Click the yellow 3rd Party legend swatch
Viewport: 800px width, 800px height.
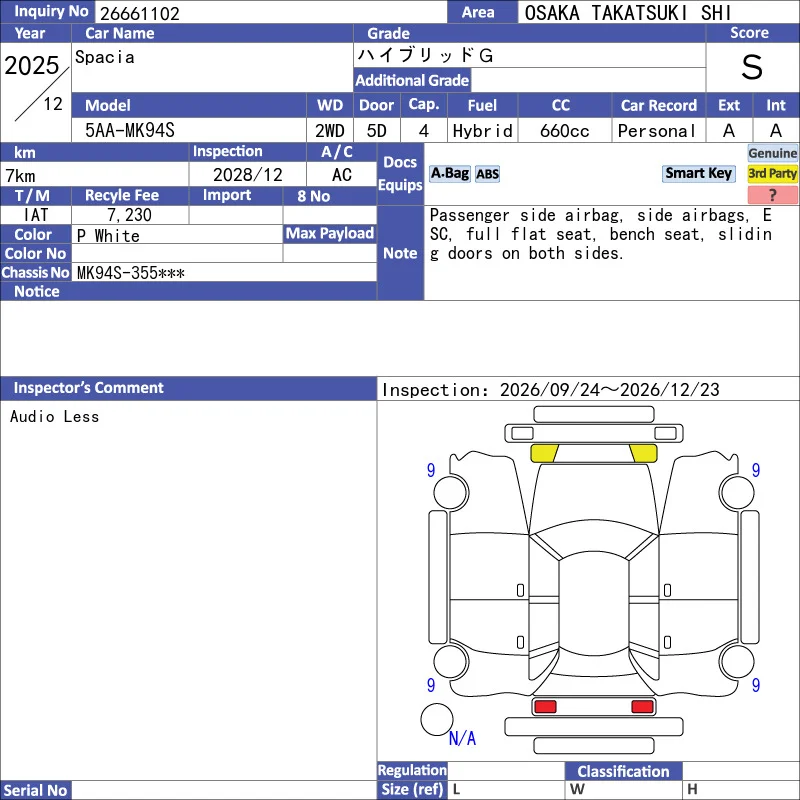pos(772,173)
